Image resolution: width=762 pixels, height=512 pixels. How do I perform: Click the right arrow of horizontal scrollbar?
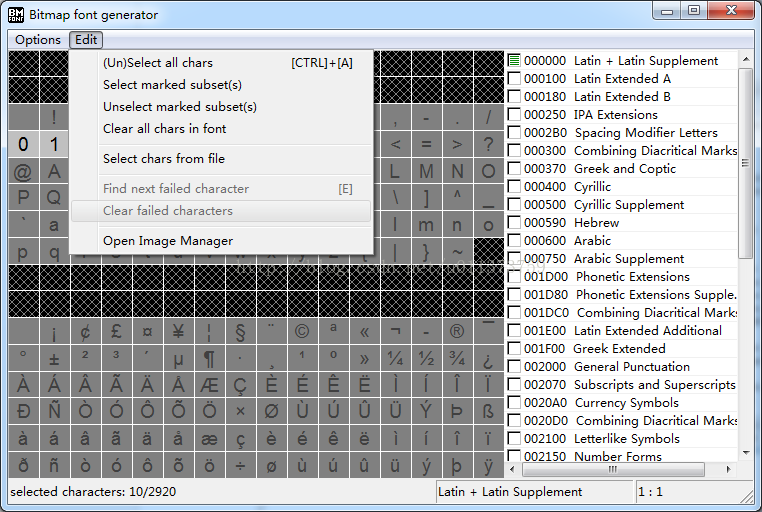point(728,469)
